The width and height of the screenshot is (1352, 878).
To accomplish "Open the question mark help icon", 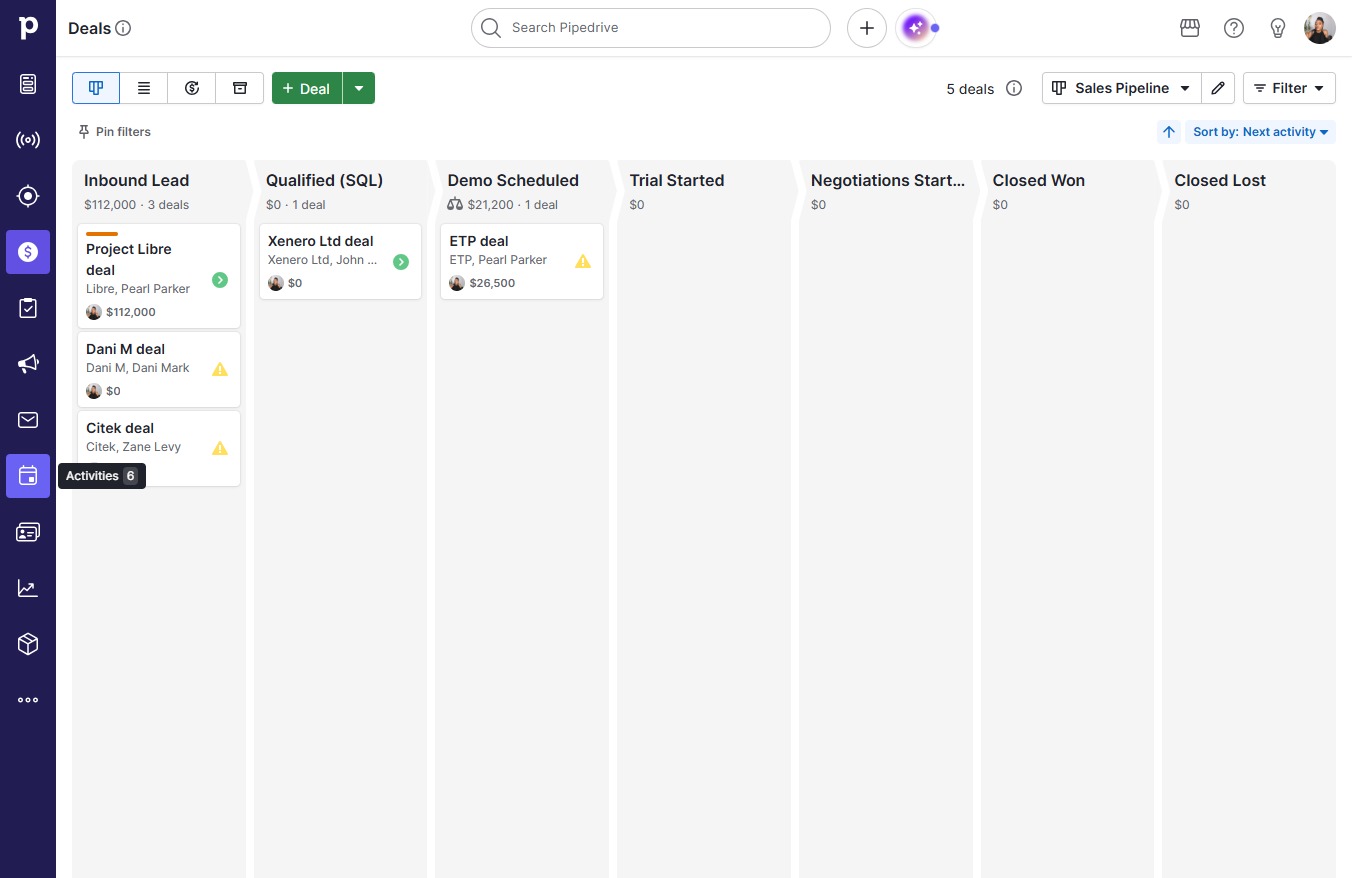I will (x=1234, y=28).
